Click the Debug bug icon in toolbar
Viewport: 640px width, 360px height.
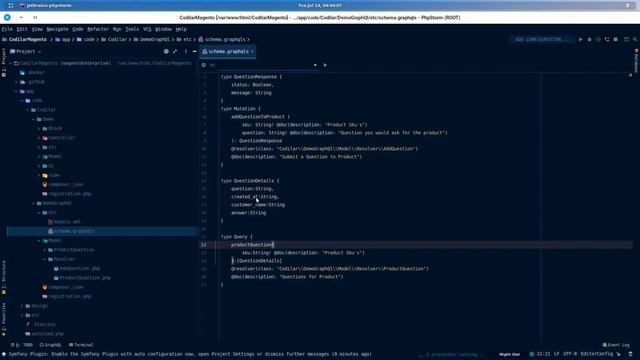pos(589,40)
